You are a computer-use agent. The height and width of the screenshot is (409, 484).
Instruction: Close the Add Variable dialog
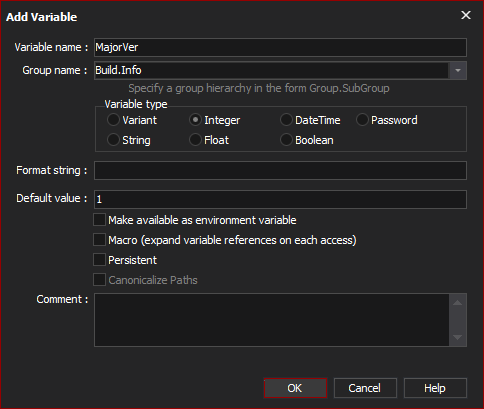pyautogui.click(x=466, y=15)
